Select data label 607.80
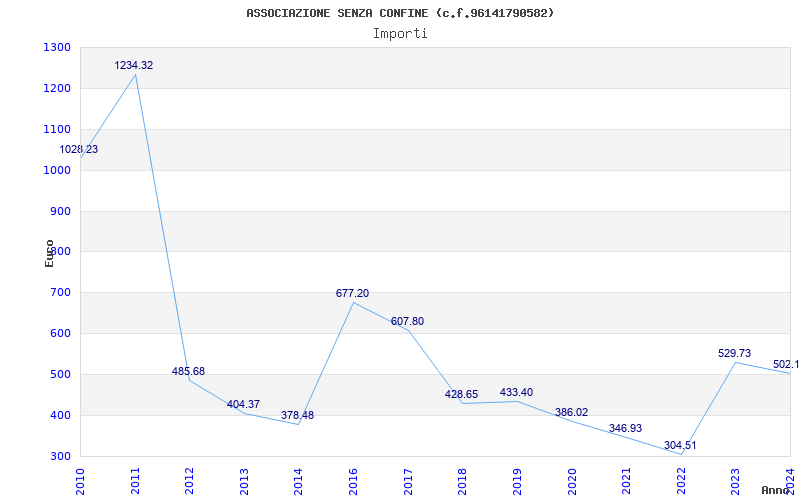The width and height of the screenshot is (800, 500). coord(407,321)
